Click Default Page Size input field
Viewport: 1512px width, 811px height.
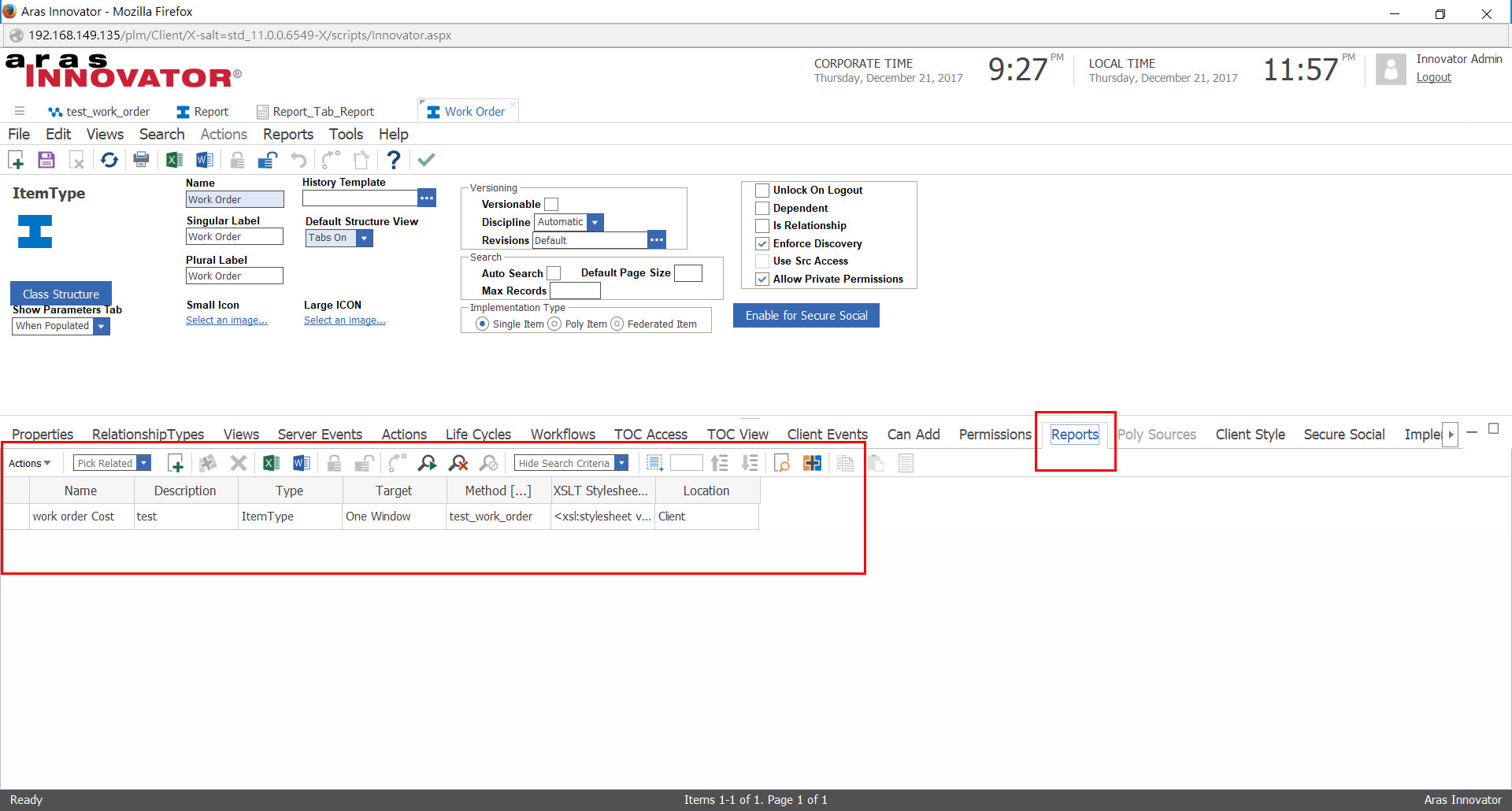[688, 273]
